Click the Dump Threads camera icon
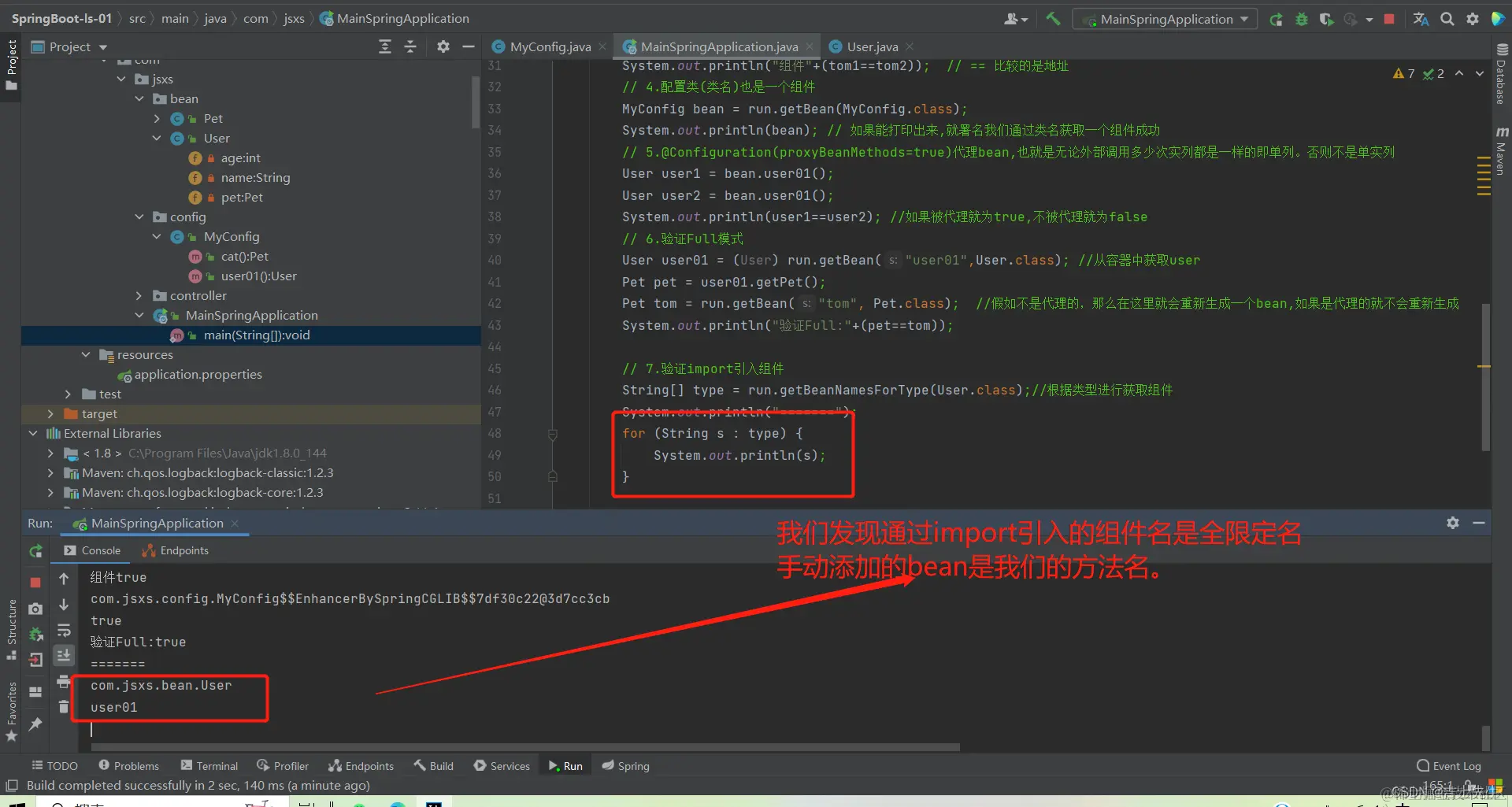Viewport: 1512px width, 807px height. [x=35, y=609]
